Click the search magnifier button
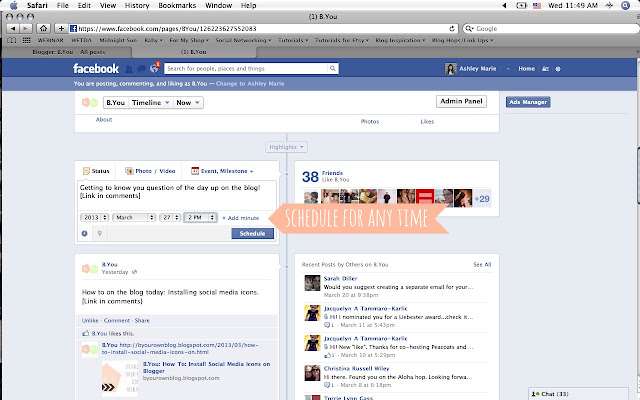The width and height of the screenshot is (640, 400). click(333, 69)
